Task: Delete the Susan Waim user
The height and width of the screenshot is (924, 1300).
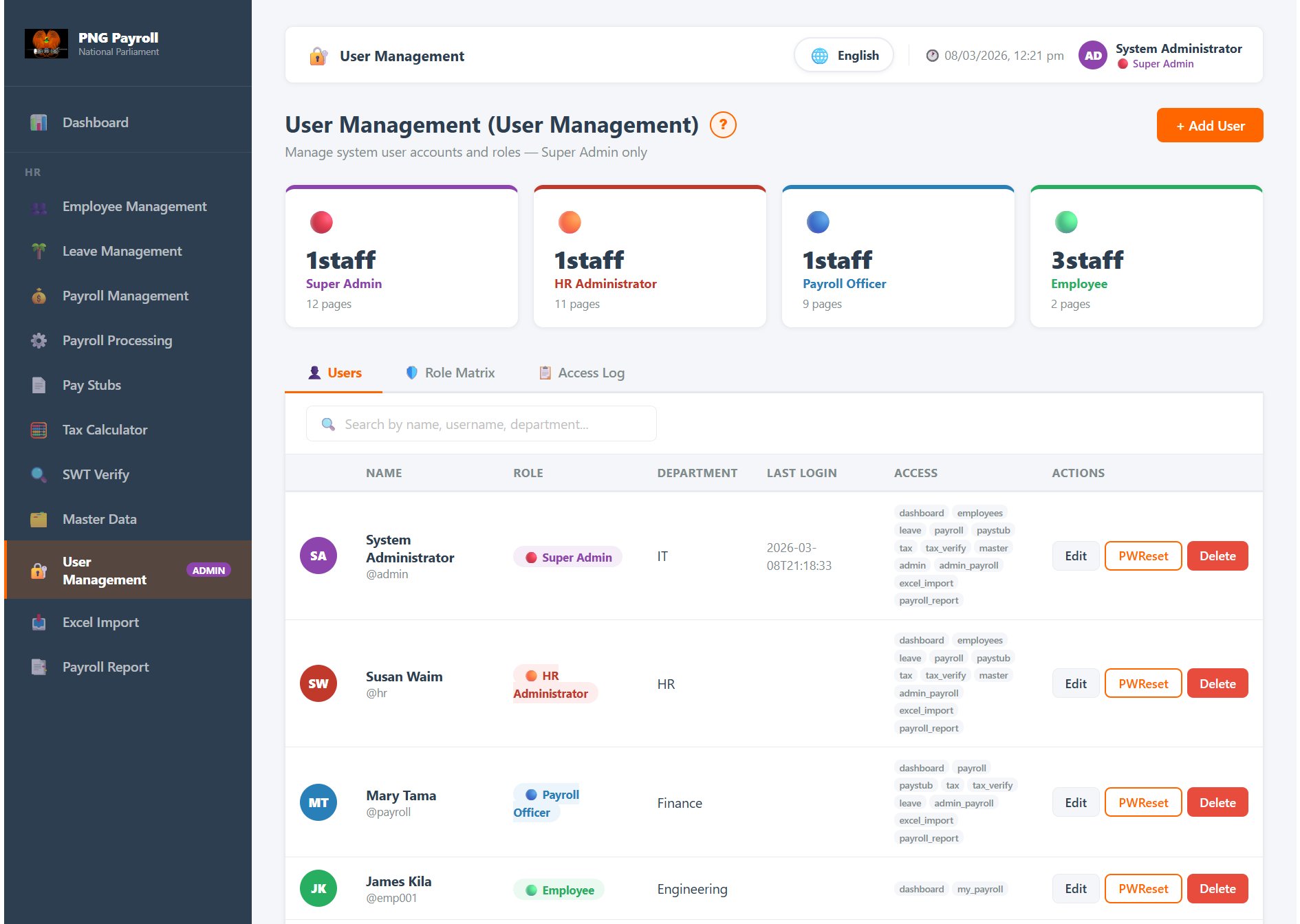Action: coord(1217,684)
